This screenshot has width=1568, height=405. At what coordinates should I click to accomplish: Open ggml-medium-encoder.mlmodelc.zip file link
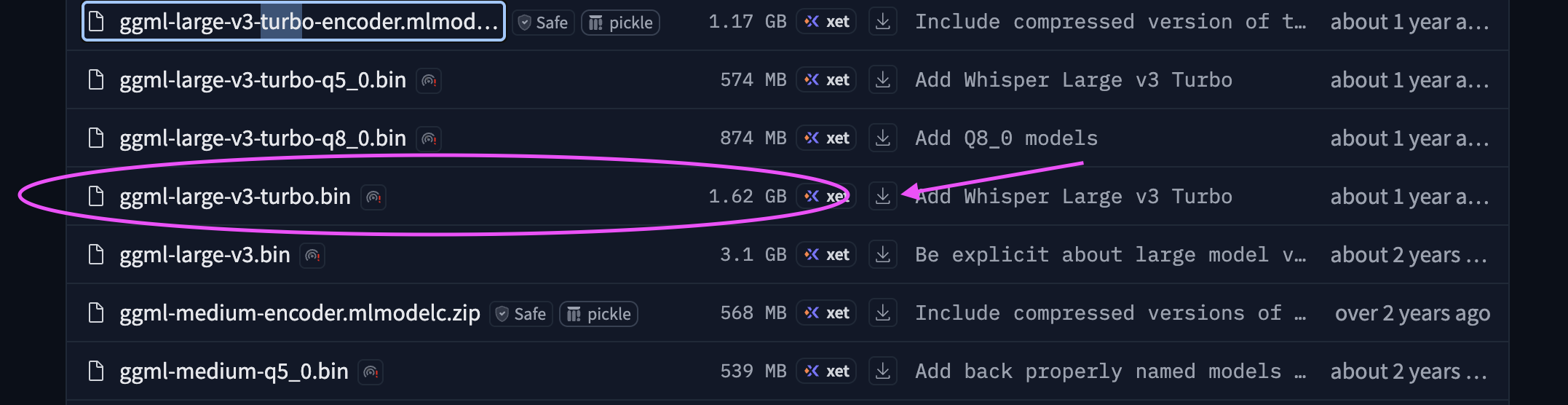pyautogui.click(x=299, y=313)
